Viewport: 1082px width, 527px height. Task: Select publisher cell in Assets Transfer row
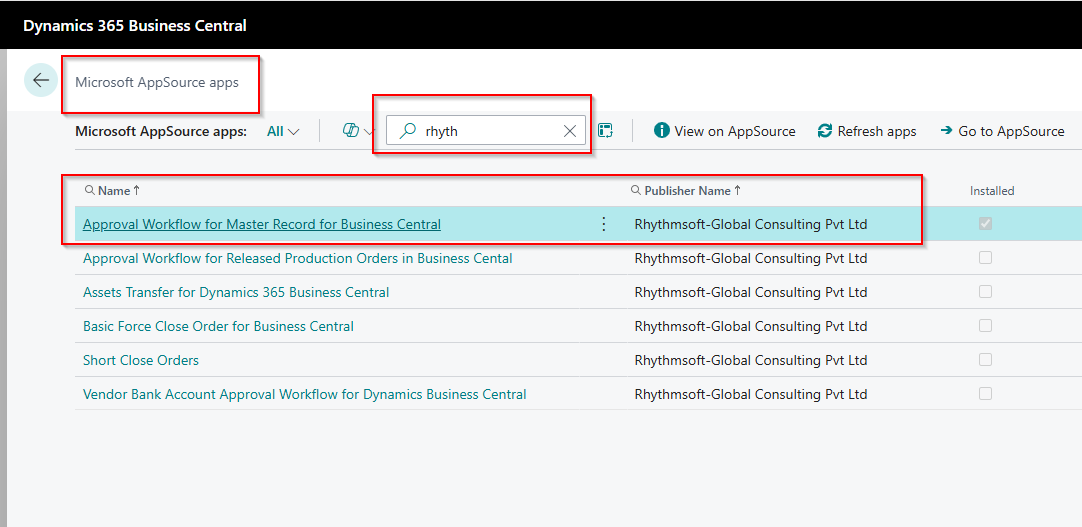coord(751,292)
